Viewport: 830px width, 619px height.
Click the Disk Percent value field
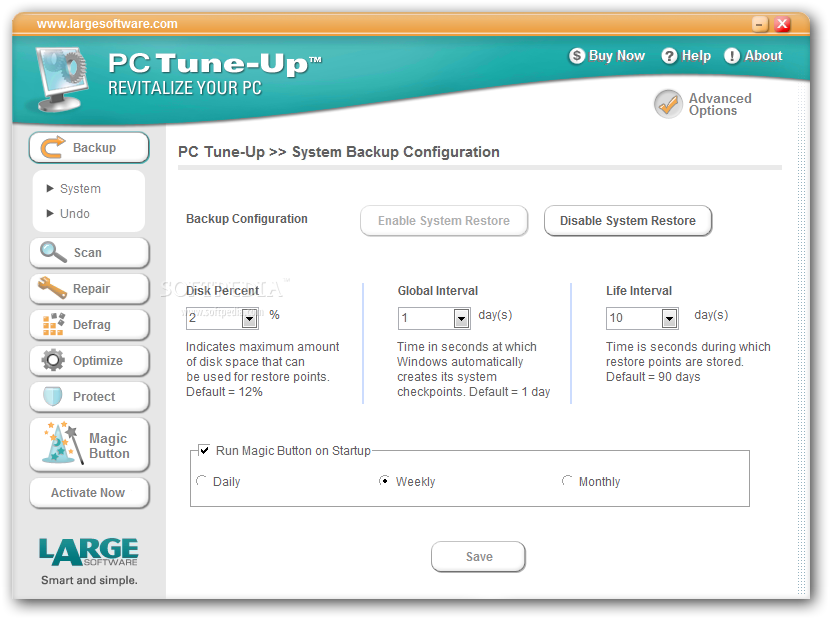click(214, 319)
